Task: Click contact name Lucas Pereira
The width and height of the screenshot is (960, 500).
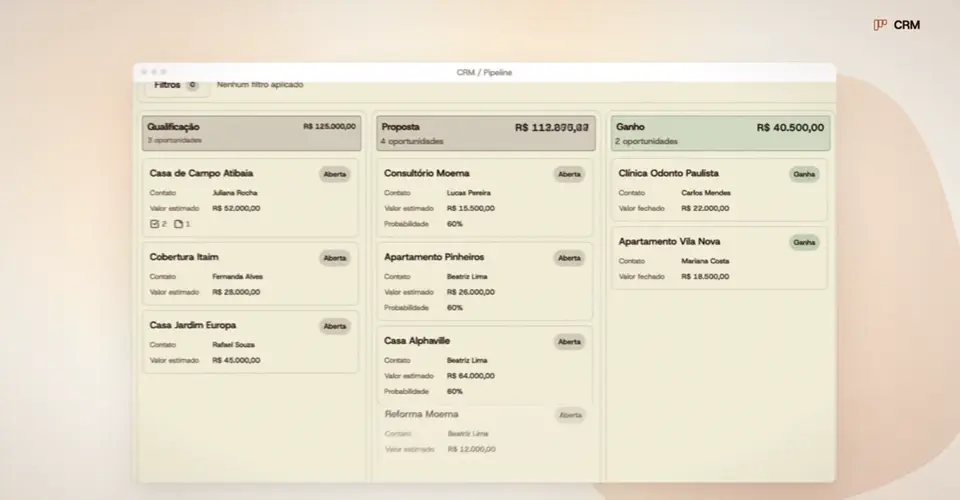Action: pos(468,193)
